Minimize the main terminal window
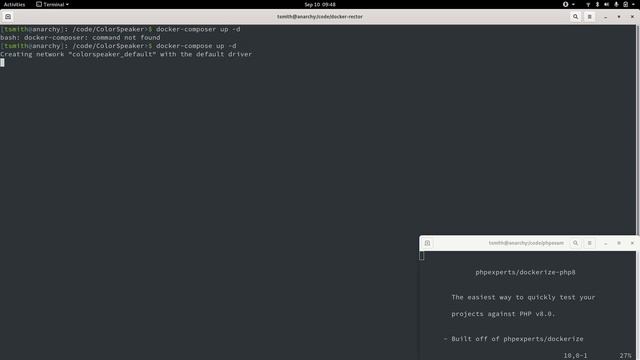This screenshot has width=640, height=360. (x=606, y=17)
